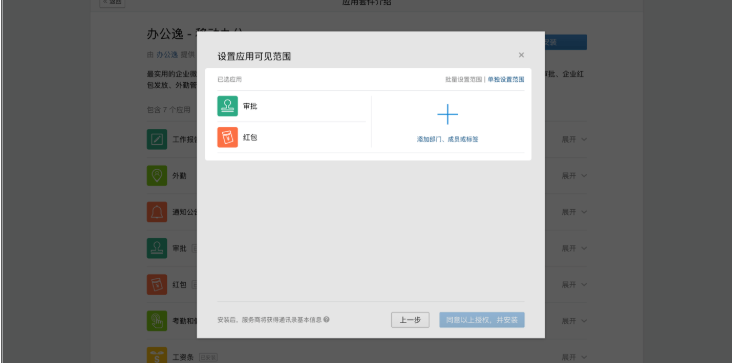Close the 设置应用可见范围 dialog
This screenshot has width=732, height=363.
(521, 55)
